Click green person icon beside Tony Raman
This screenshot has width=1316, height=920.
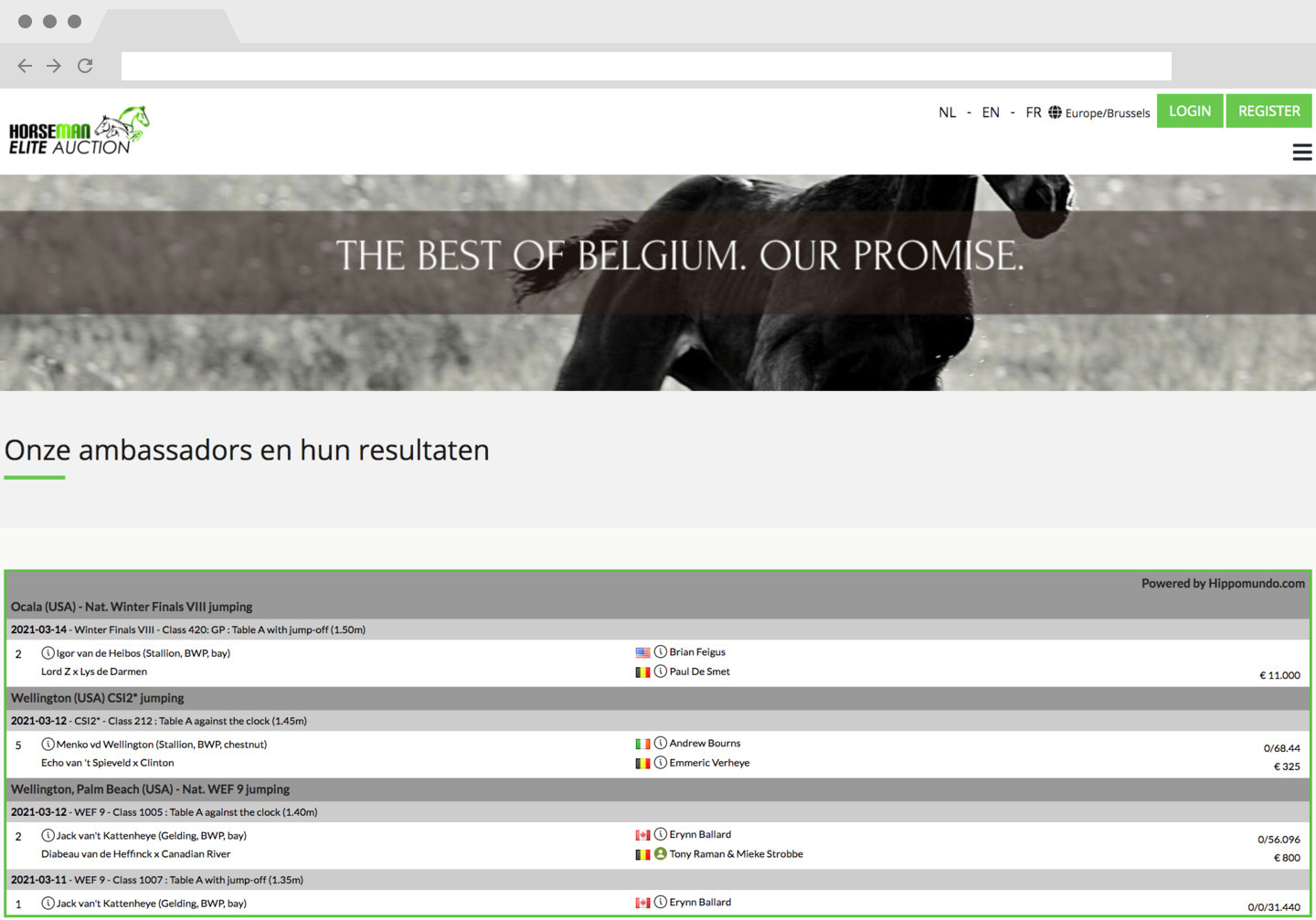click(x=660, y=853)
